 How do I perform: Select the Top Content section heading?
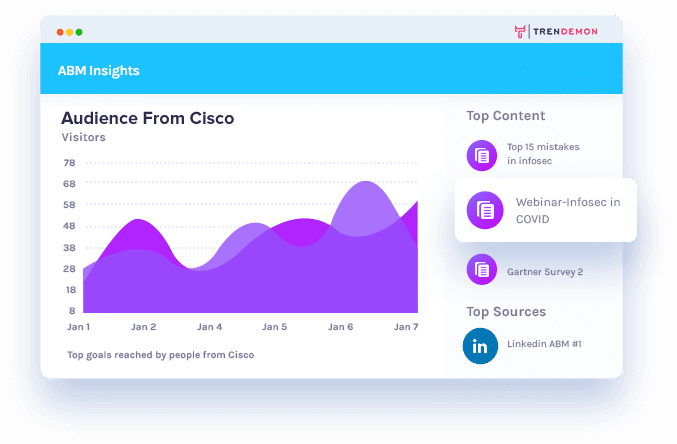[506, 116]
